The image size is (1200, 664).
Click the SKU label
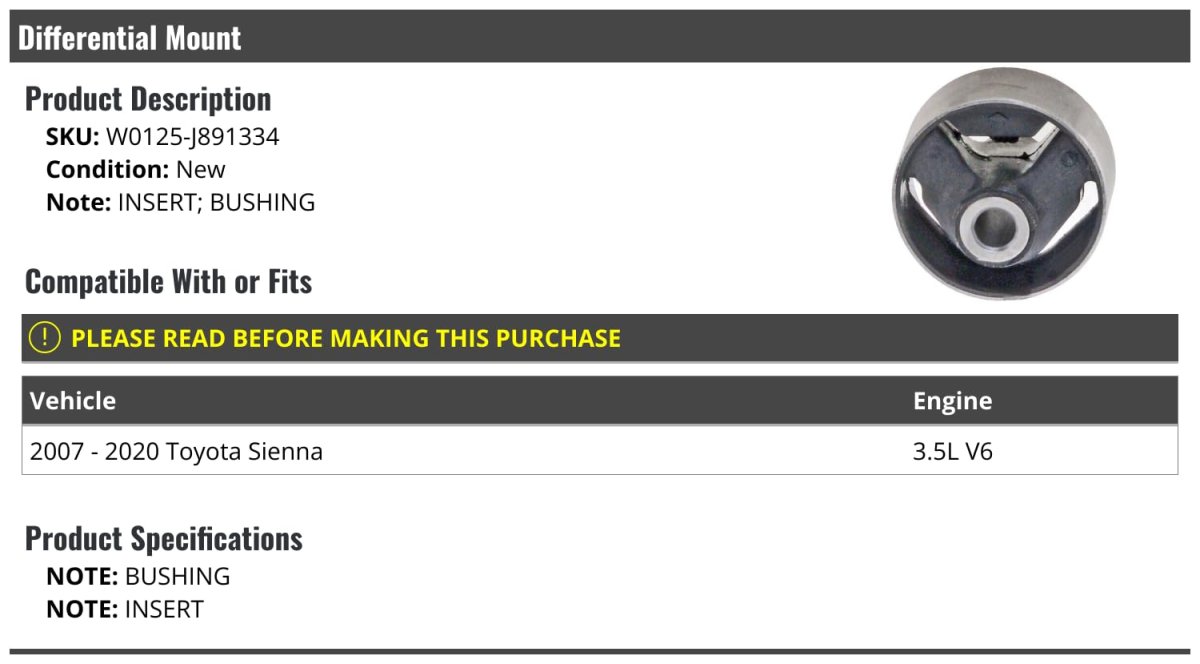(x=72, y=137)
